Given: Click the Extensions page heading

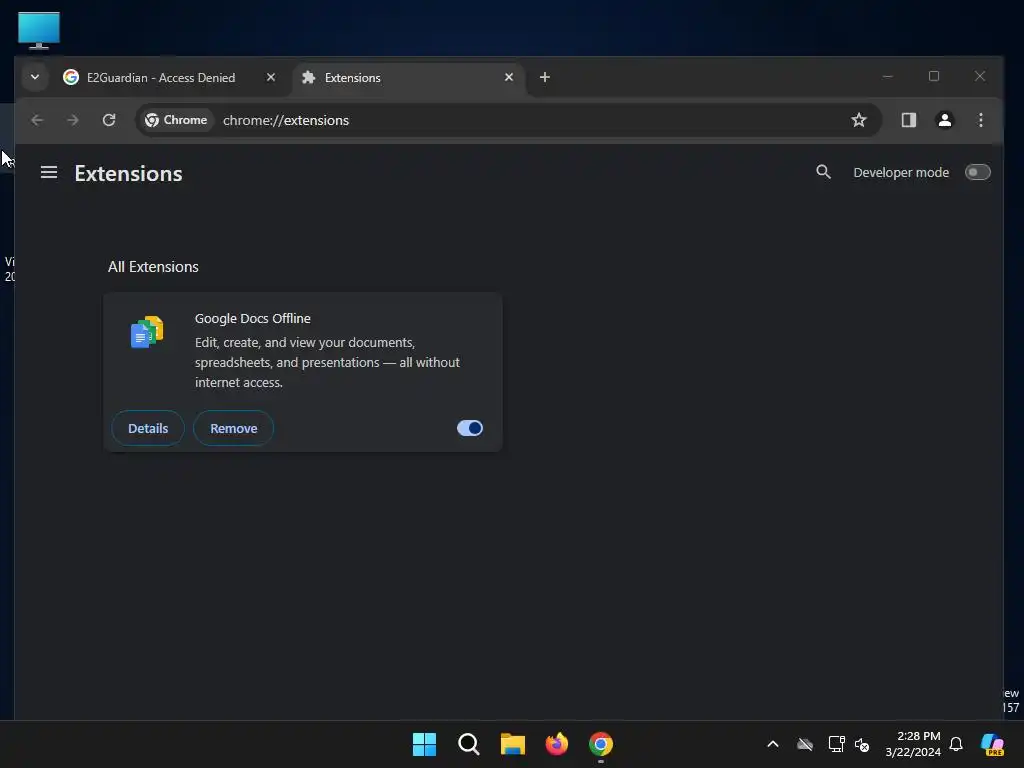Looking at the screenshot, I should [128, 174].
